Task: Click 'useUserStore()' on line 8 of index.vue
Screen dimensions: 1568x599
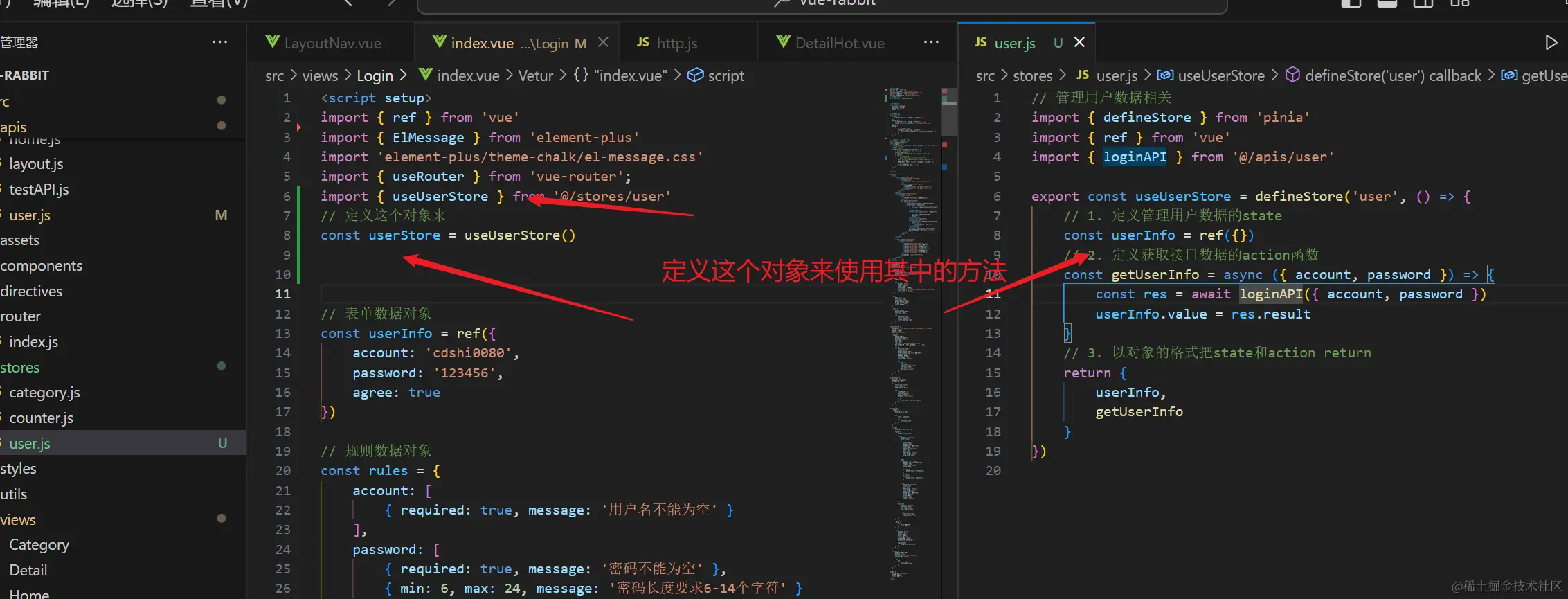Action: click(x=519, y=235)
